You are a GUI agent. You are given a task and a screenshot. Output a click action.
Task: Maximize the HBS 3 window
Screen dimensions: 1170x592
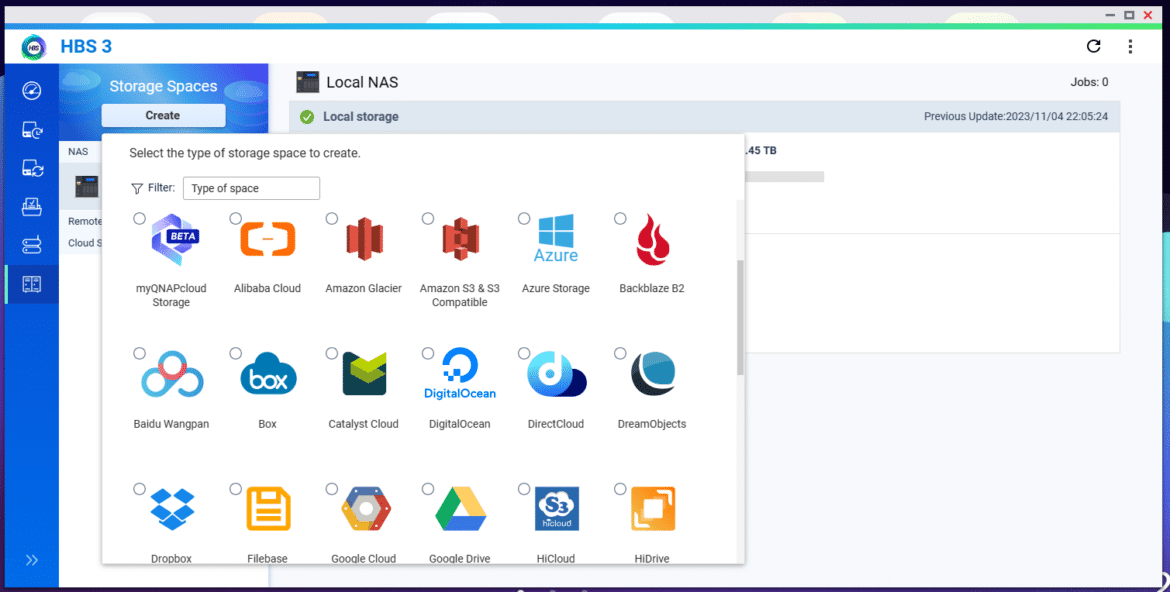pyautogui.click(x=1129, y=15)
